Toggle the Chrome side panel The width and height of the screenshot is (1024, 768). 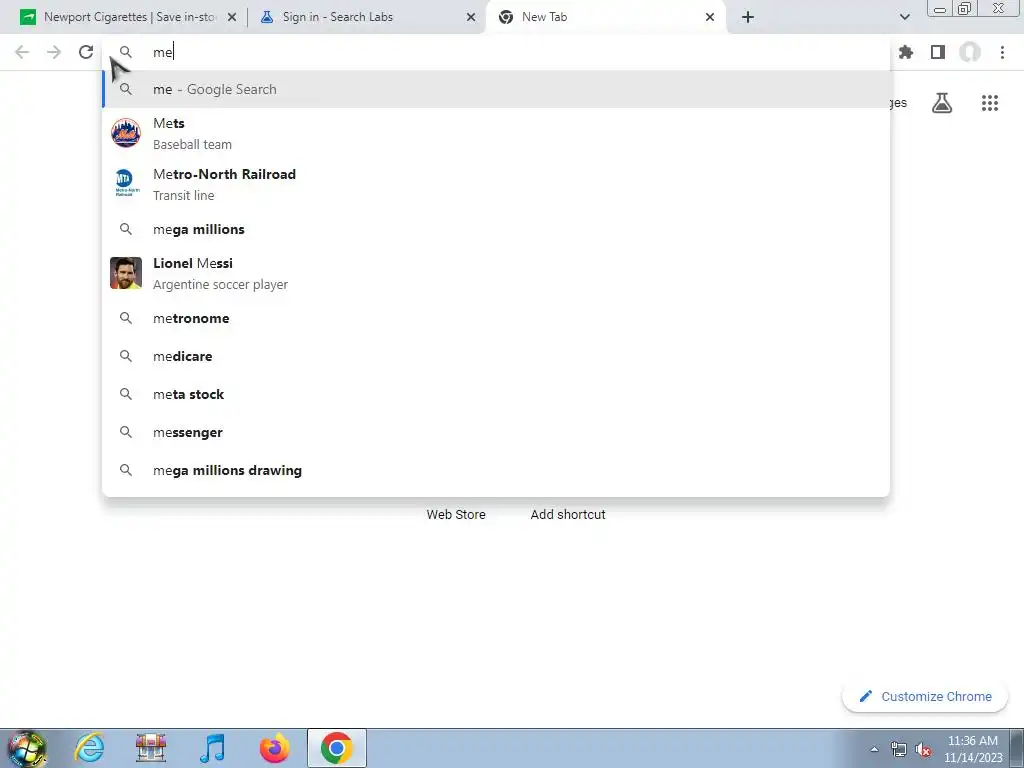point(938,52)
